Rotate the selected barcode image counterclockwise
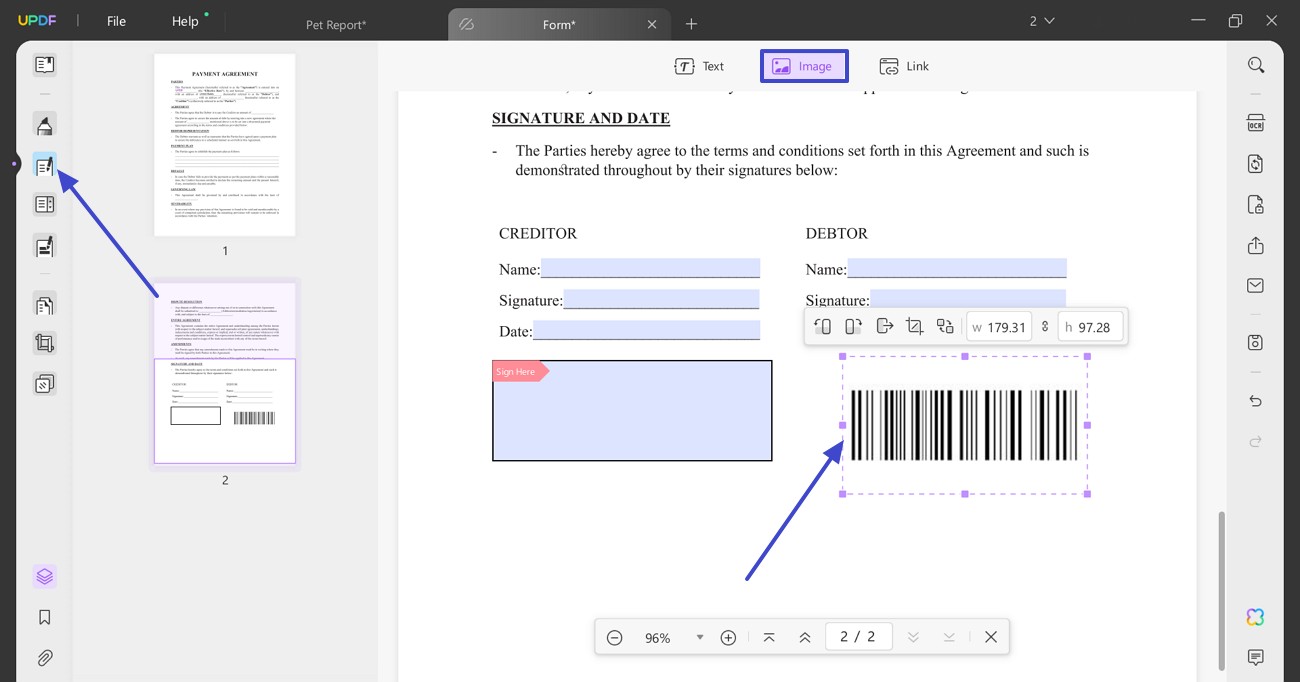 coord(823,326)
